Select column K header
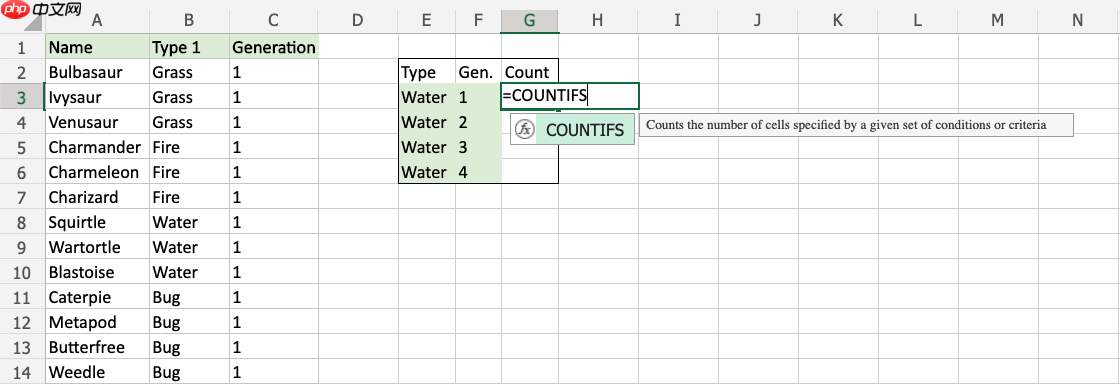 [838, 21]
